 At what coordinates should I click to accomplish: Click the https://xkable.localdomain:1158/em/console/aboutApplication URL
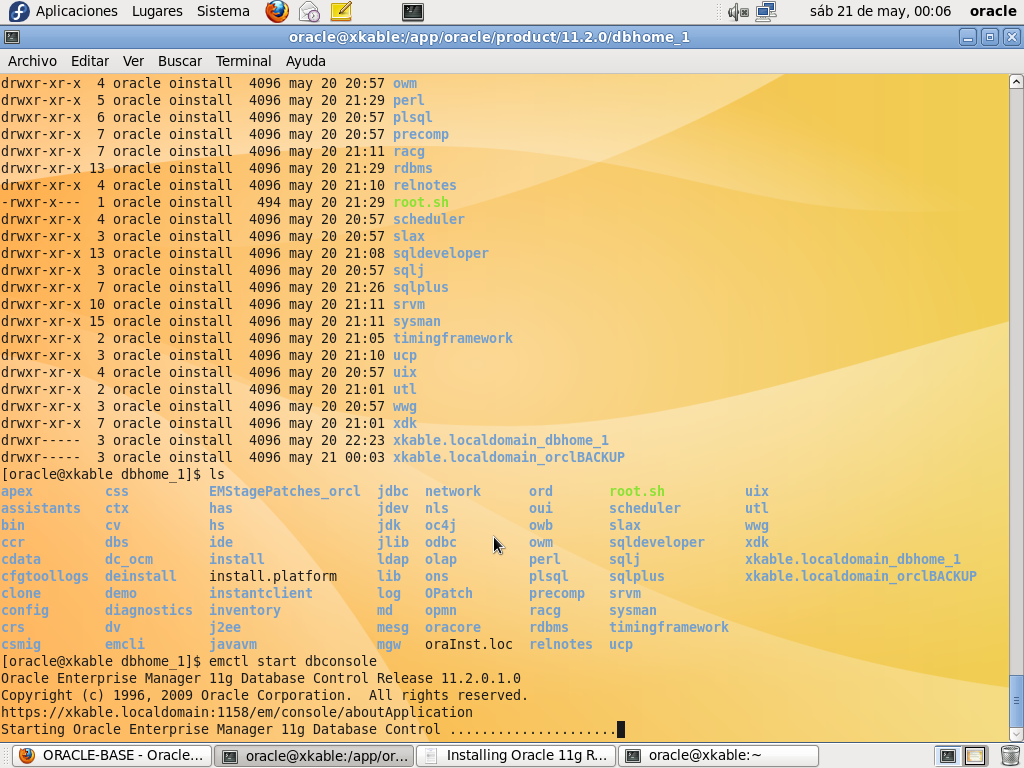(x=236, y=712)
